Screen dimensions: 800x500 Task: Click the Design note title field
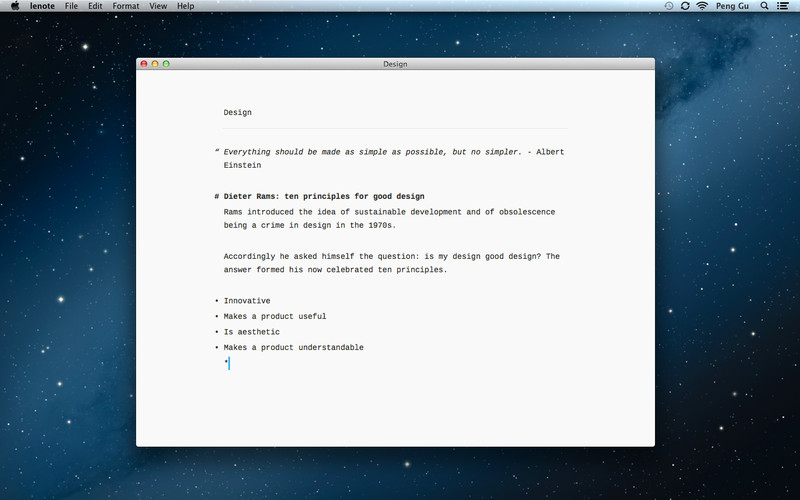(238, 113)
